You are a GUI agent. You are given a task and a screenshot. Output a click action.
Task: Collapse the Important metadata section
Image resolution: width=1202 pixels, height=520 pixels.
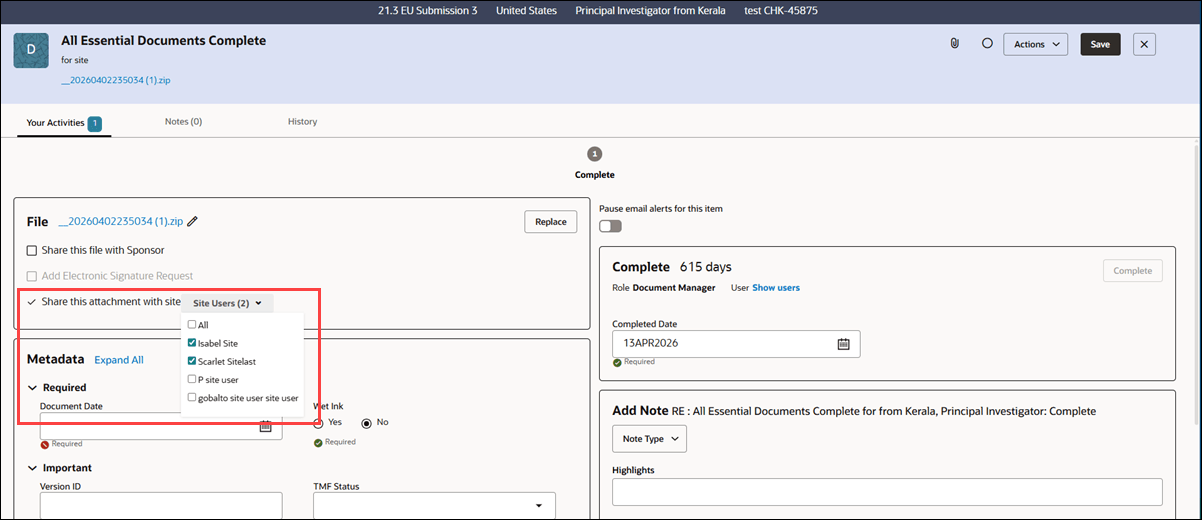[32, 468]
